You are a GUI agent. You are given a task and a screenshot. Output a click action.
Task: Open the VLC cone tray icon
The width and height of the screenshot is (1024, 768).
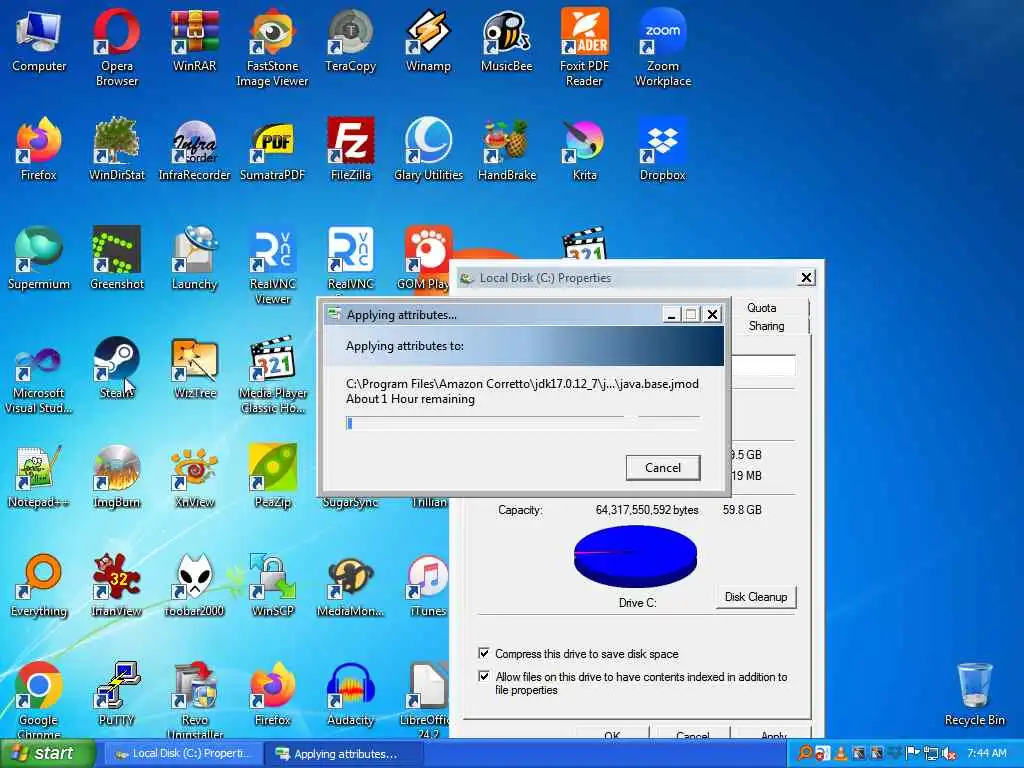(840, 753)
